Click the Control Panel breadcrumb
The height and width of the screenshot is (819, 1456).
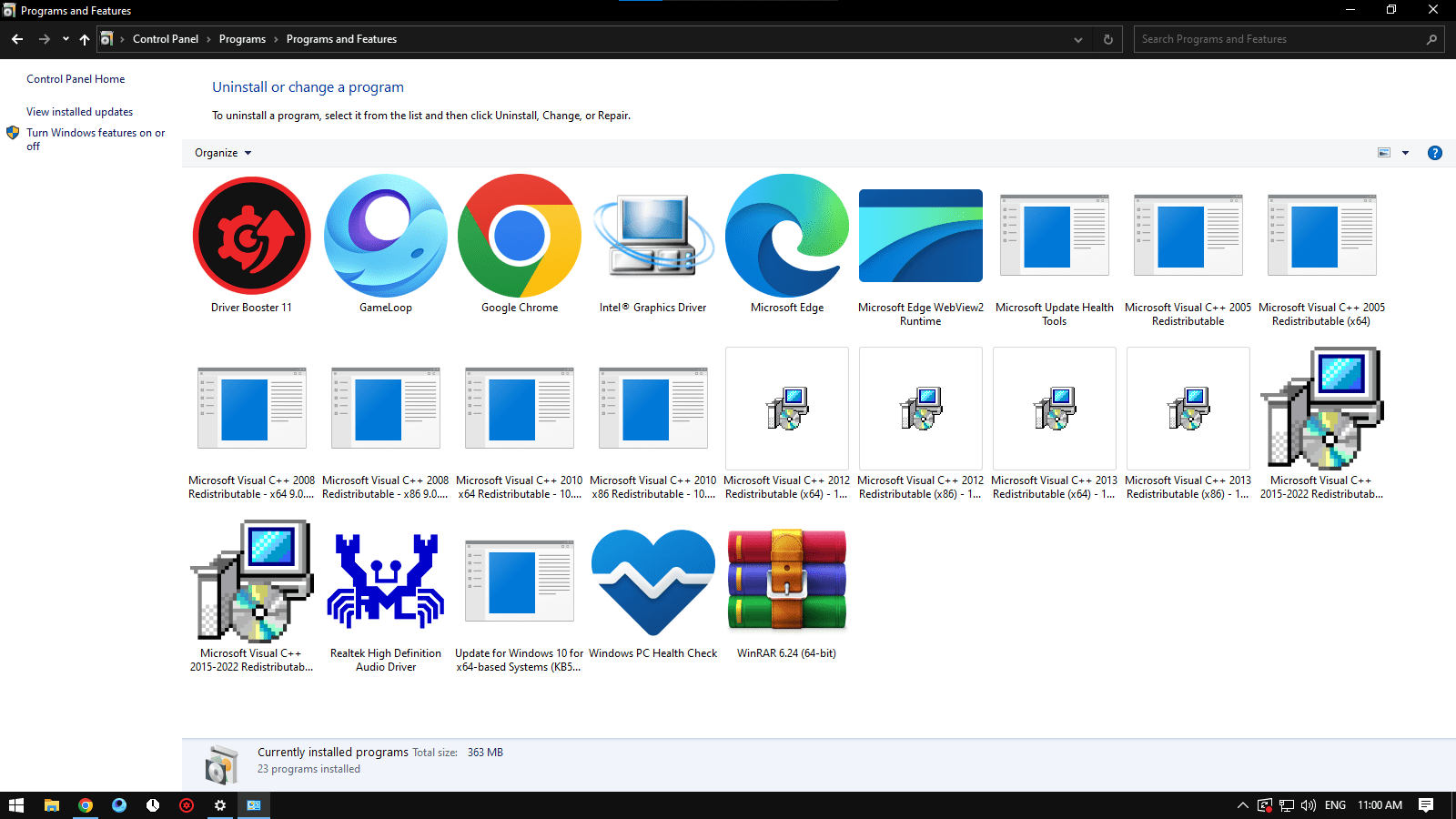(x=166, y=39)
